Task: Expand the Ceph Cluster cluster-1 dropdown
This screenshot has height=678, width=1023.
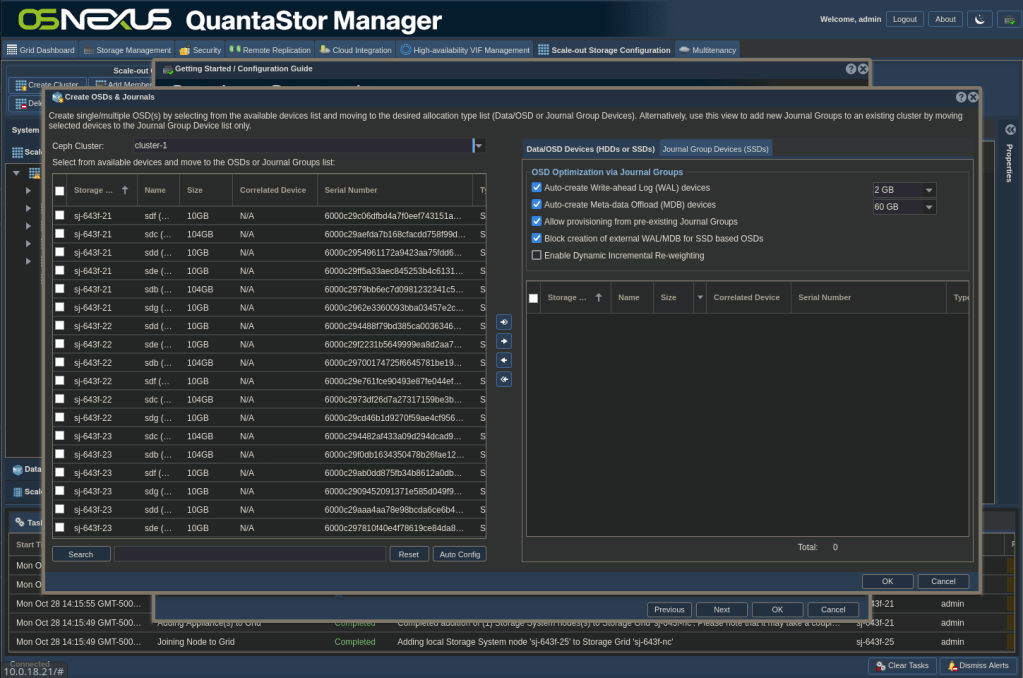Action: coord(479,146)
